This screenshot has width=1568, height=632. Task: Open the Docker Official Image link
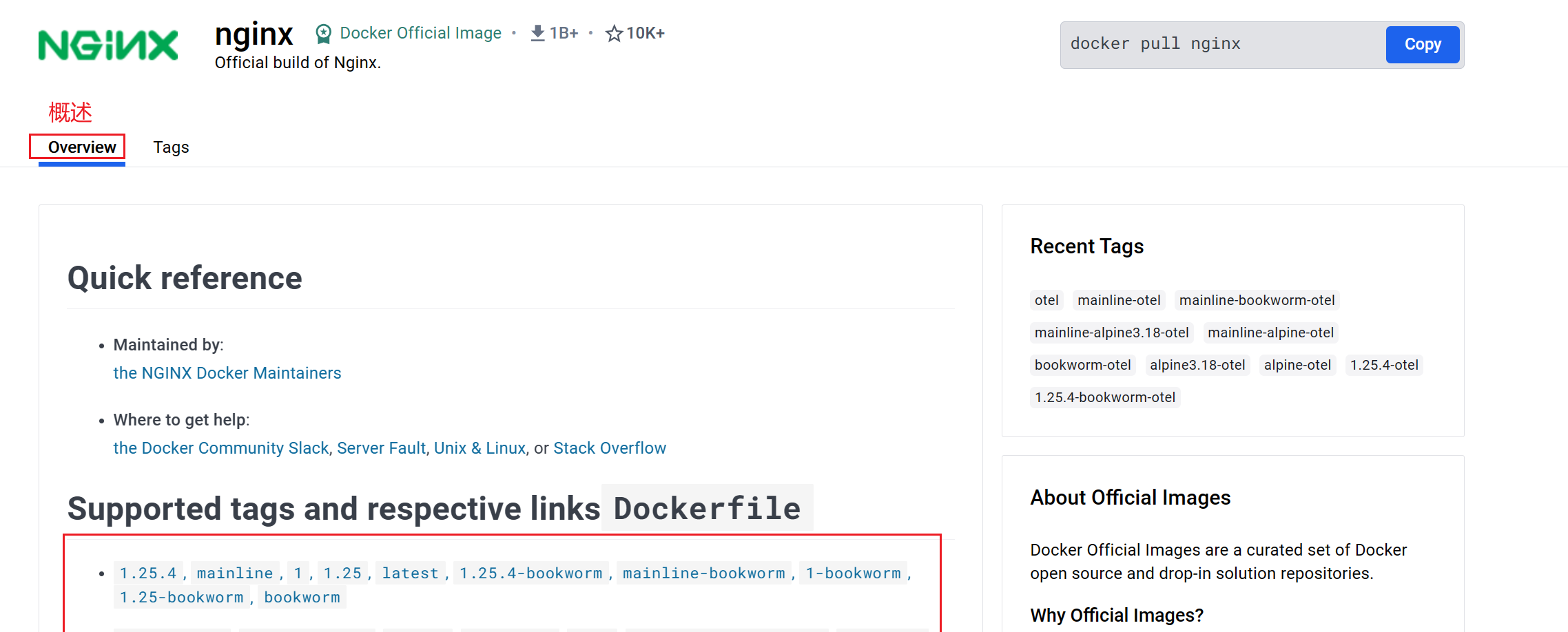(x=420, y=33)
